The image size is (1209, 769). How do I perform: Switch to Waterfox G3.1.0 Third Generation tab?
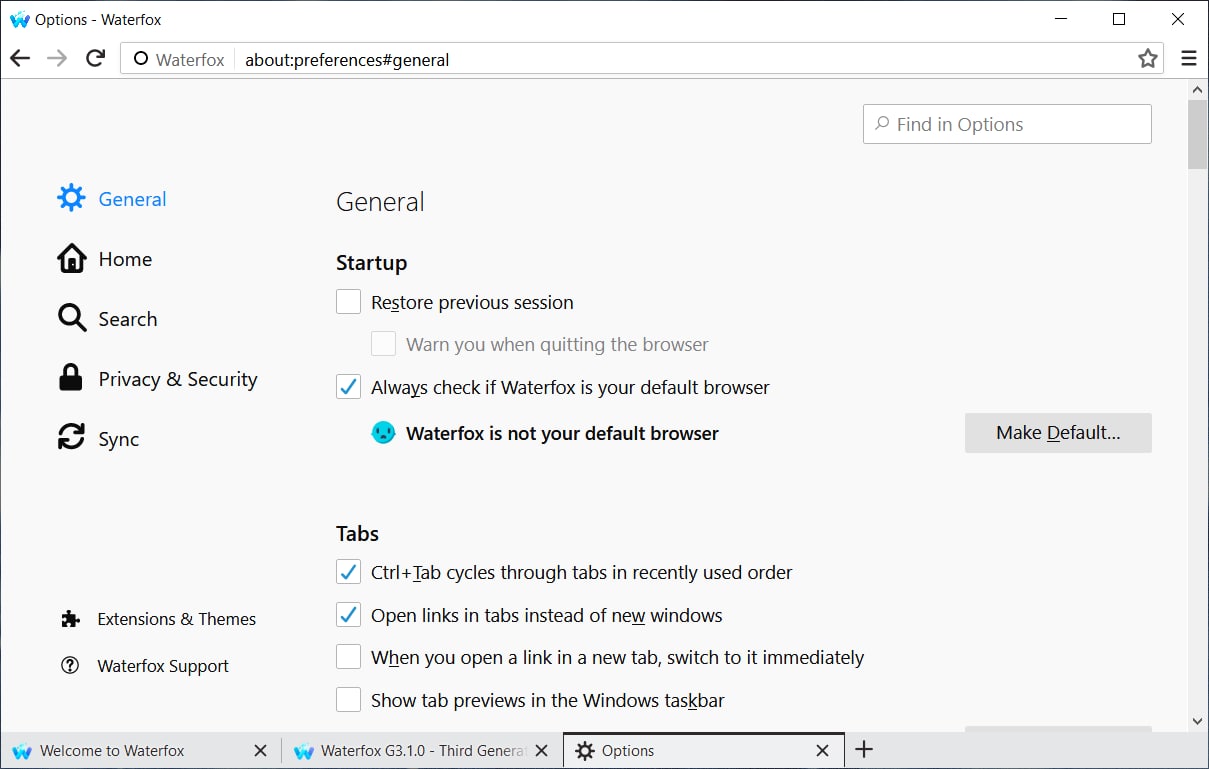coord(422,751)
